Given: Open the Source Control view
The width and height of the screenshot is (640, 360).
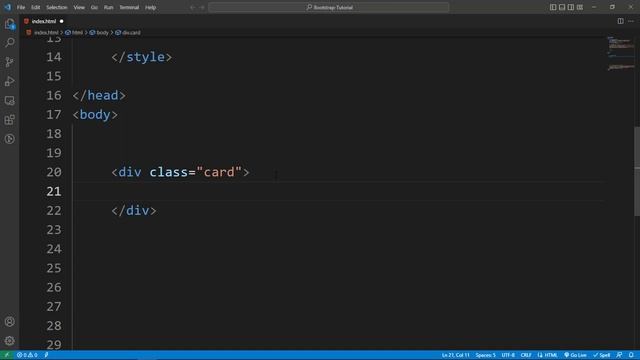Looking at the screenshot, I should click(10, 62).
